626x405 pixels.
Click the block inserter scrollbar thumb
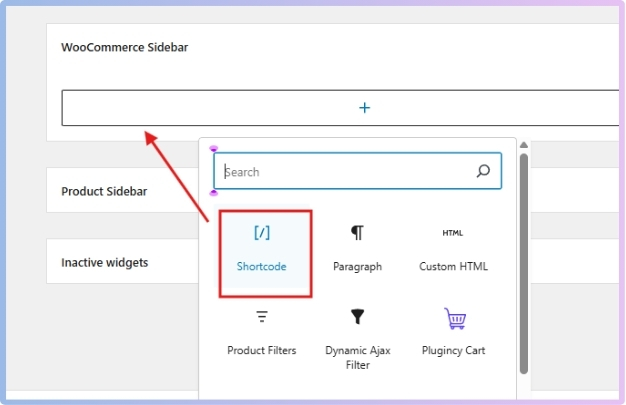point(524,264)
